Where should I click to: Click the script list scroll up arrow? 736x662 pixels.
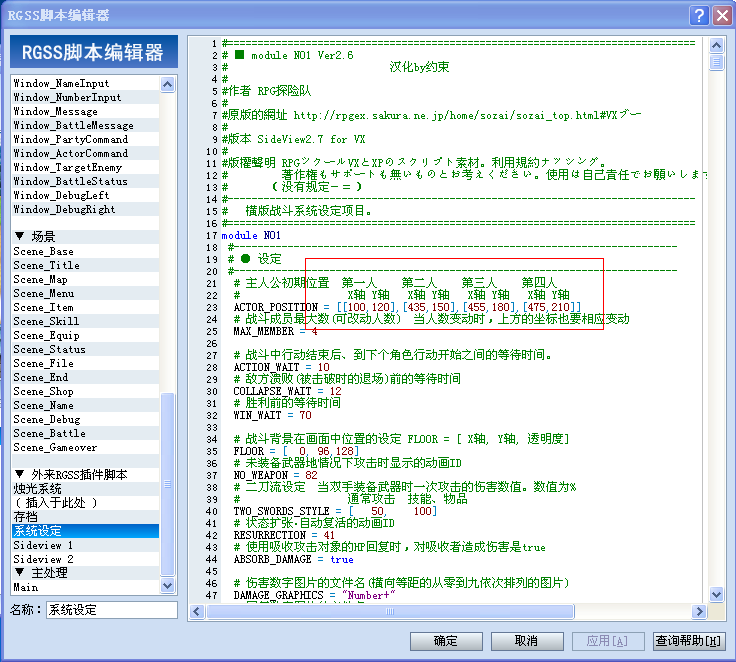pyautogui.click(x=168, y=84)
